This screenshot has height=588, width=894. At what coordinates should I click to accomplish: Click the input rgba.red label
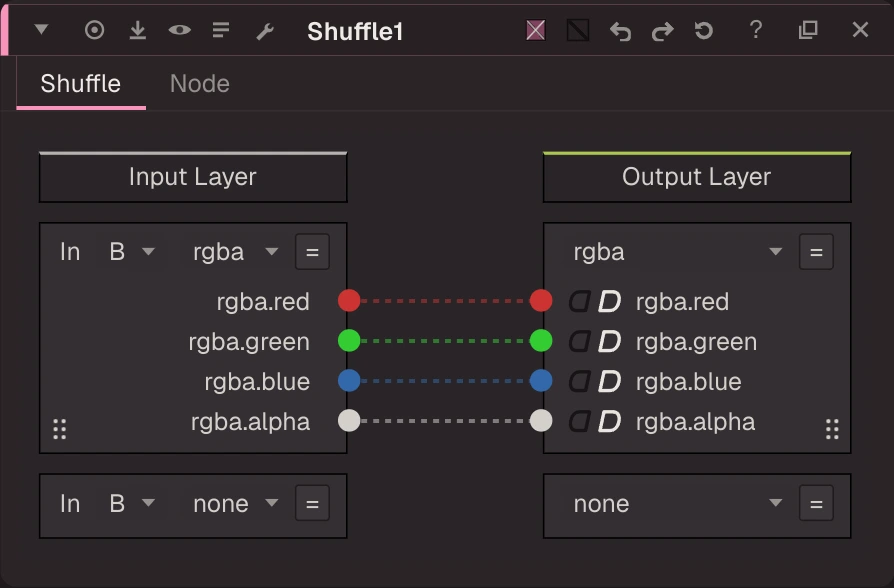[x=263, y=302]
